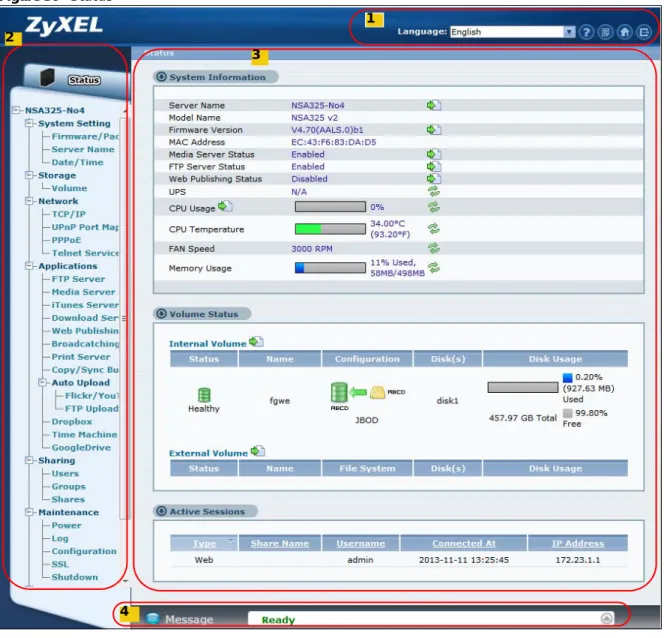664x638 pixels.
Task: Open Dropbox settings in the tree
Action: point(72,421)
